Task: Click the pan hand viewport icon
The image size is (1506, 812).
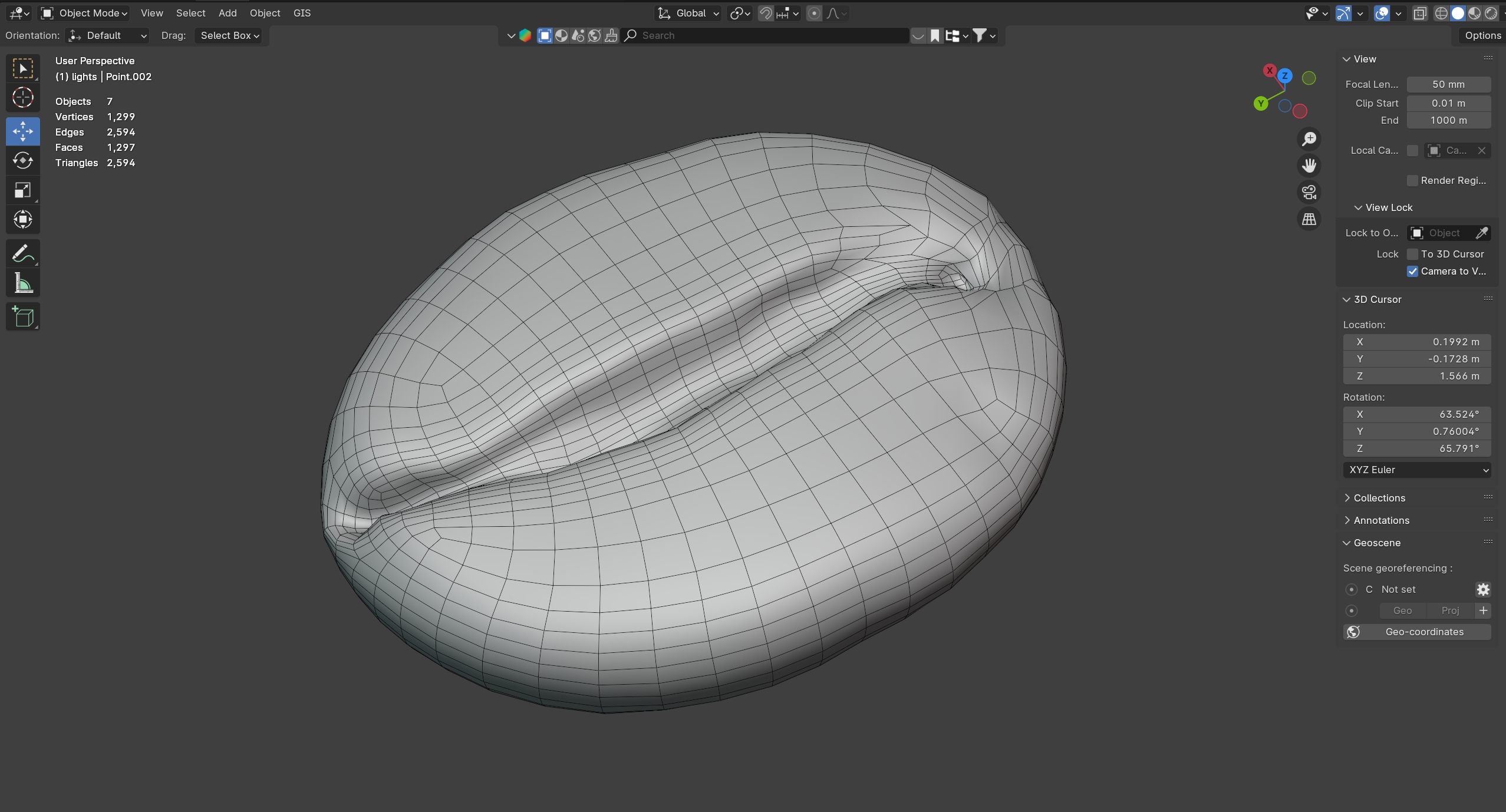Action: [x=1309, y=166]
